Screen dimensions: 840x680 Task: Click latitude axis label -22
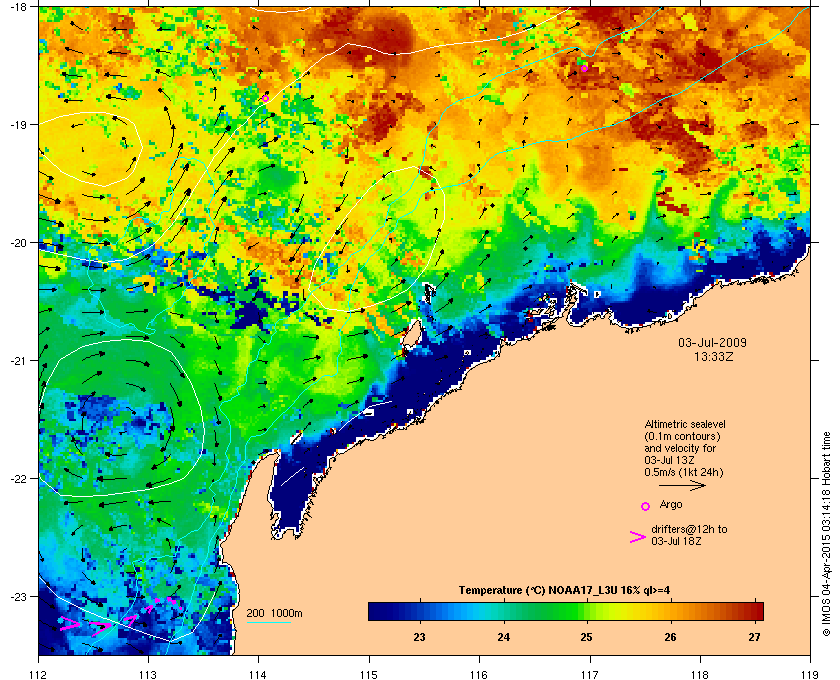[17, 479]
